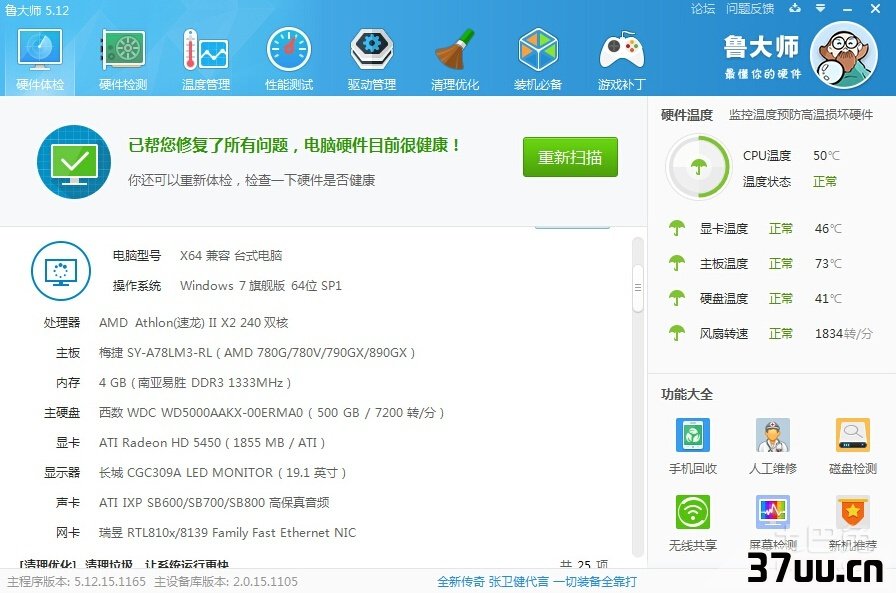Click the '4 GB (南亚易胜 DDR3 1333MHz)' memory entry
896x593 pixels.
pos(195,383)
